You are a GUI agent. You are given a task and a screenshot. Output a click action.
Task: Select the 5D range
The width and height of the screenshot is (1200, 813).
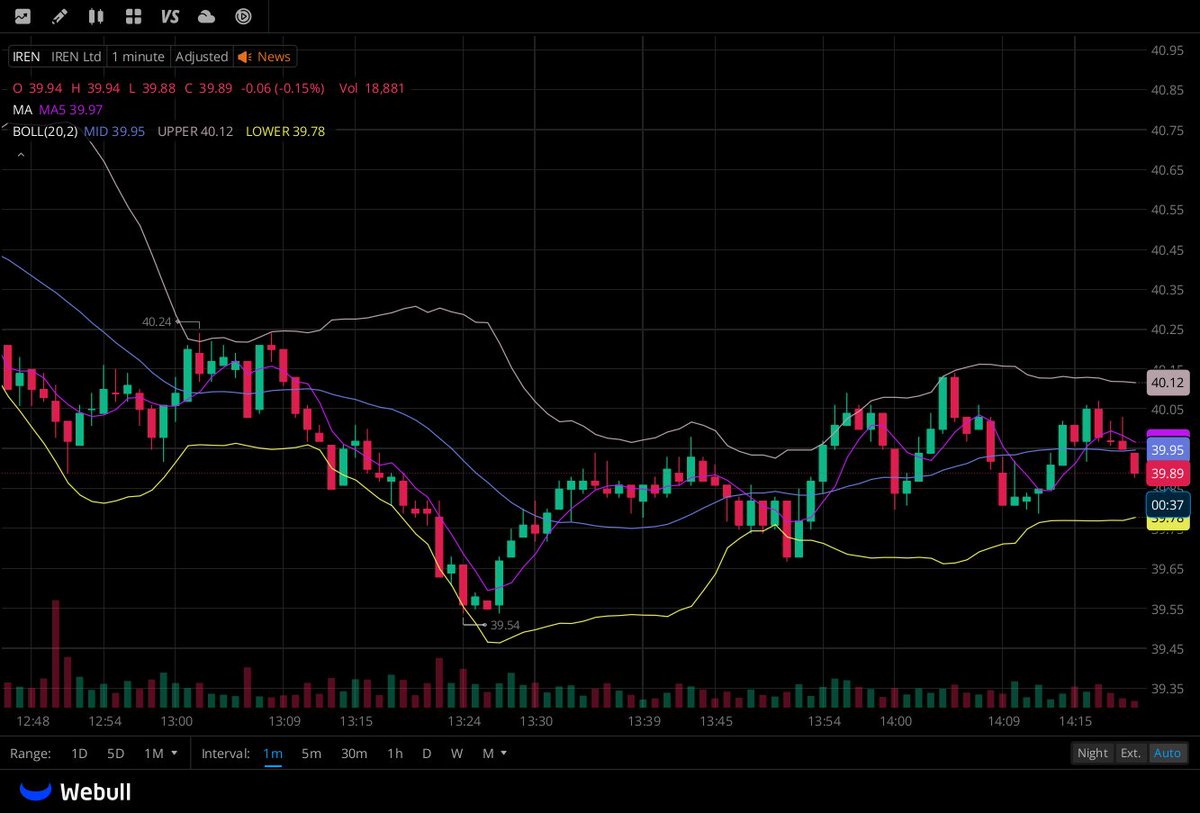point(116,753)
